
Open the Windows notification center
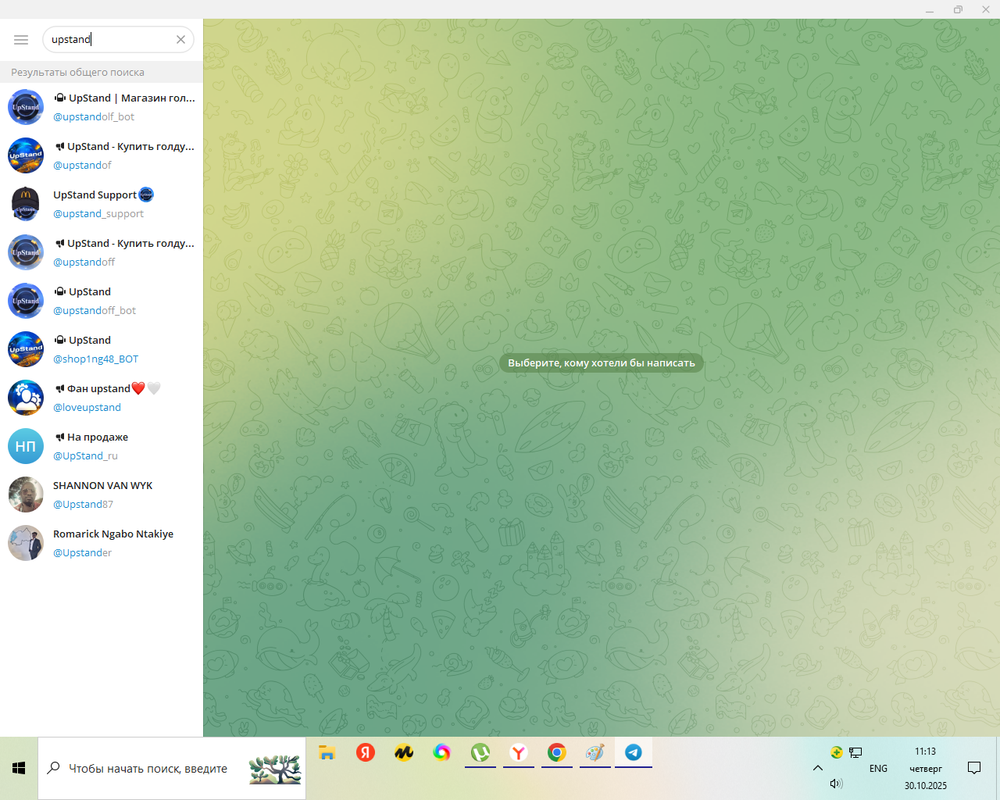[x=974, y=768]
